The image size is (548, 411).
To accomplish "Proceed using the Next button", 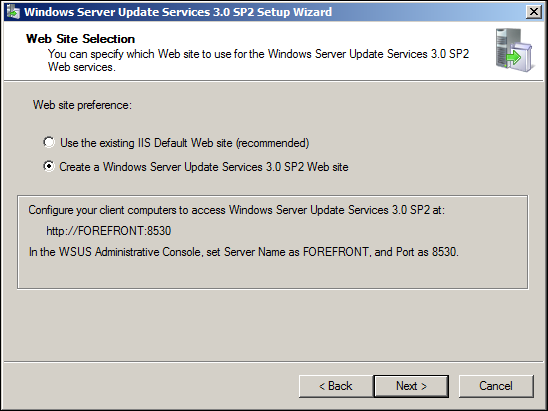I will (411, 386).
